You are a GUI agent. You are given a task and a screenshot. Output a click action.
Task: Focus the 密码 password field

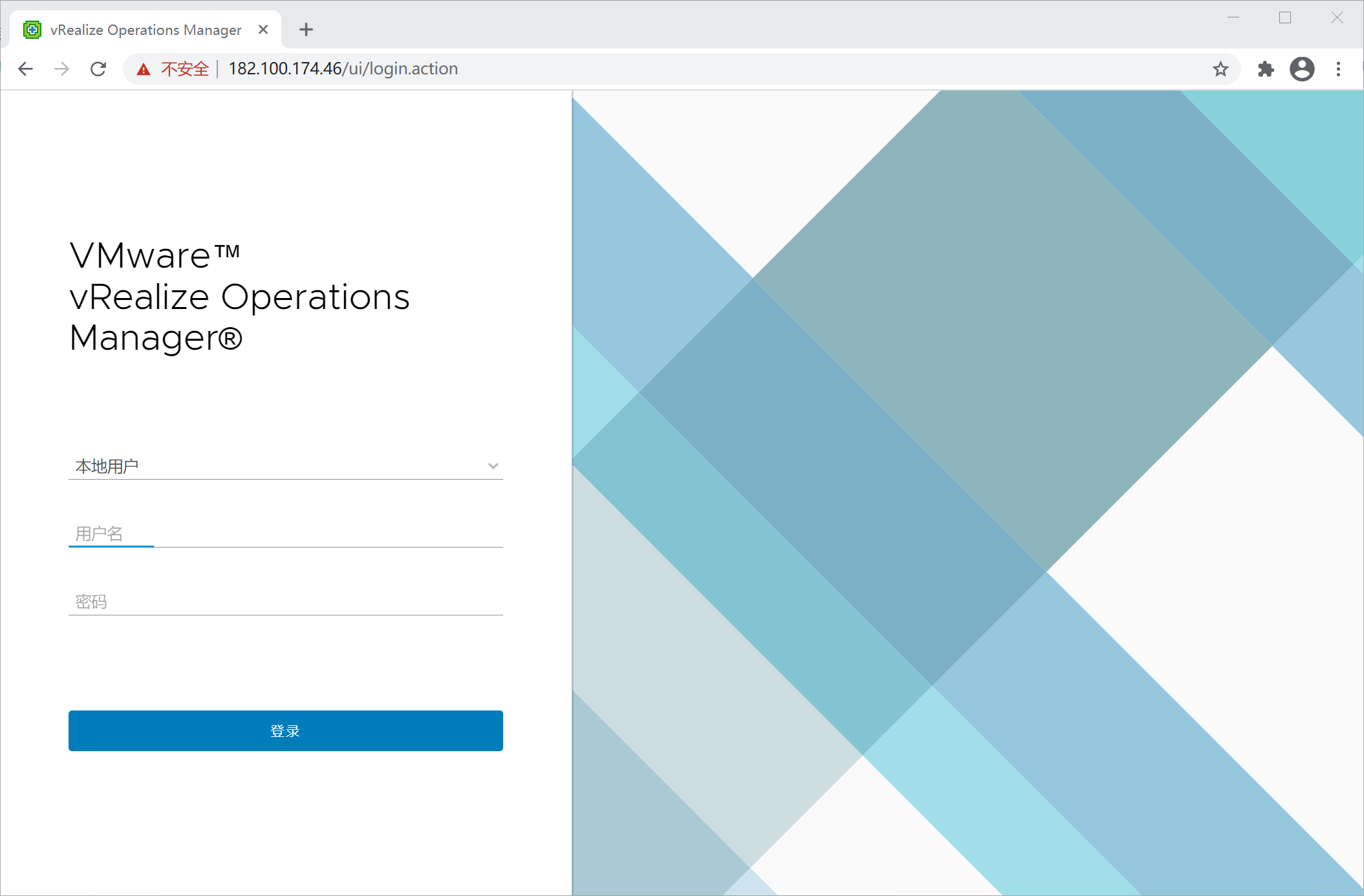point(285,601)
